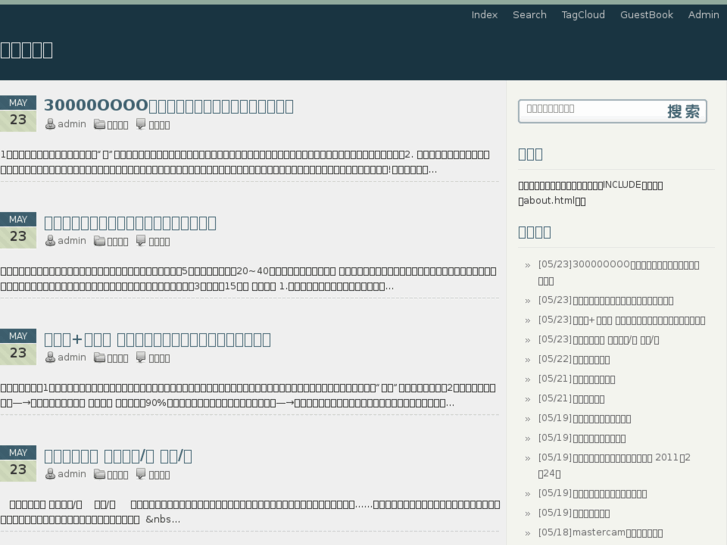Viewport: 727px width, 545px height.
Task: Open sidebar recent post [05/23]300000000
Action: pos(619,273)
